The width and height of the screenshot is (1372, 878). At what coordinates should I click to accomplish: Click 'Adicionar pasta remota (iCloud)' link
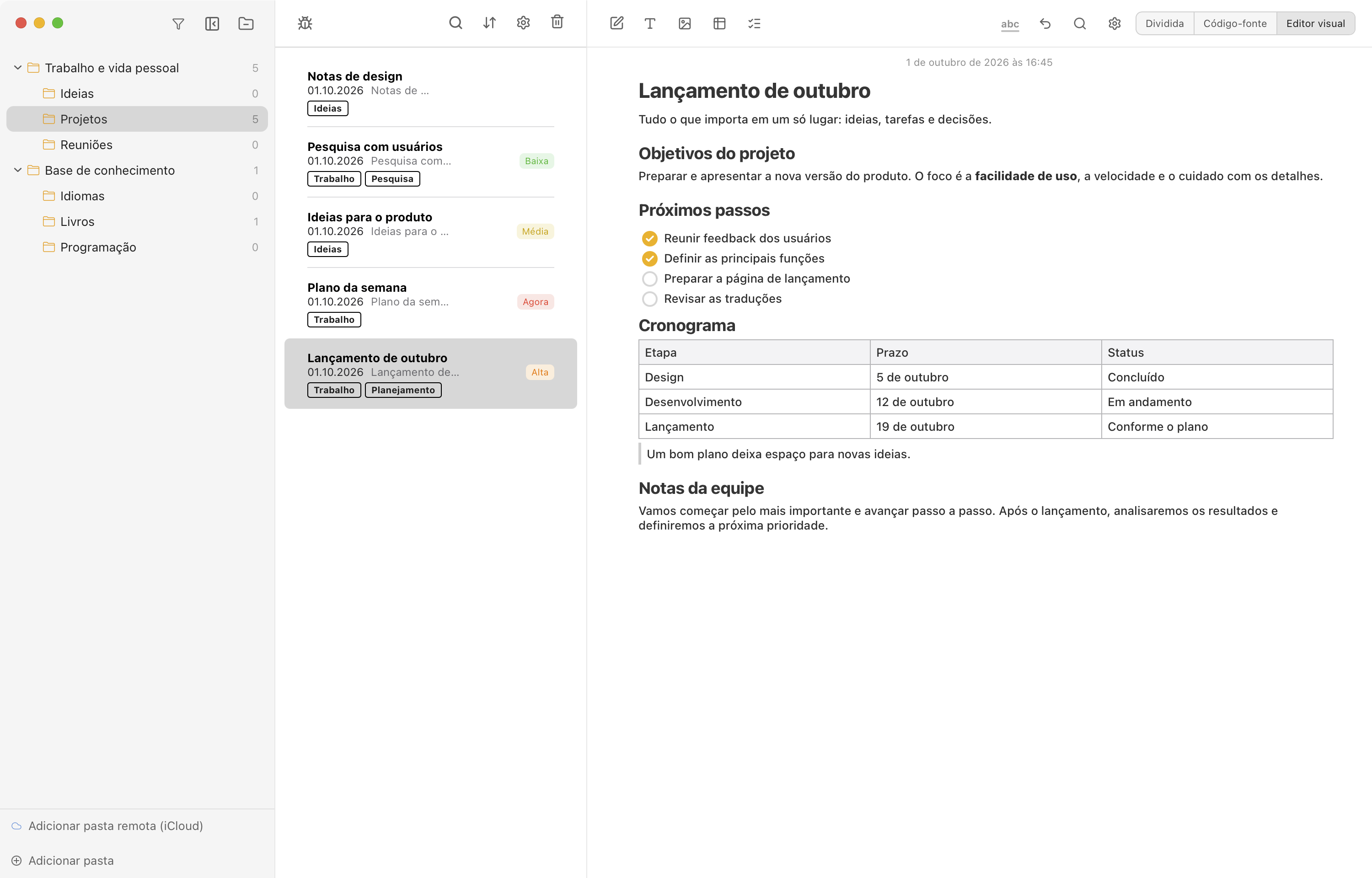point(116,825)
